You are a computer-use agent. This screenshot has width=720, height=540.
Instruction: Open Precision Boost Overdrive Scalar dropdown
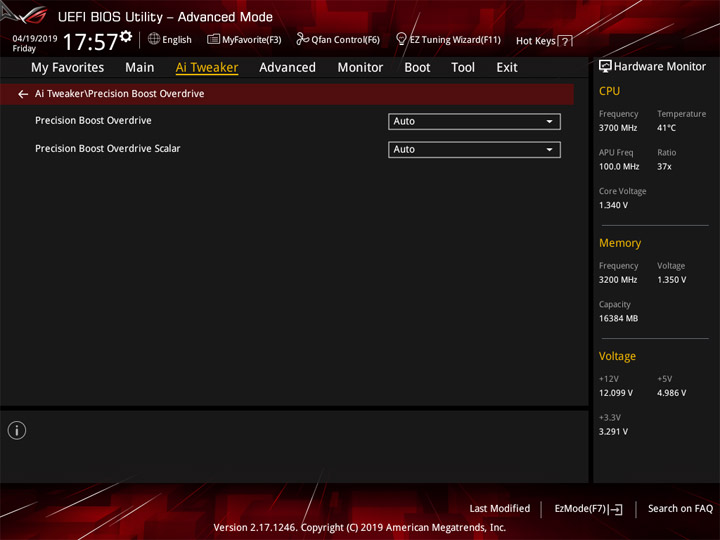pyautogui.click(x=474, y=150)
